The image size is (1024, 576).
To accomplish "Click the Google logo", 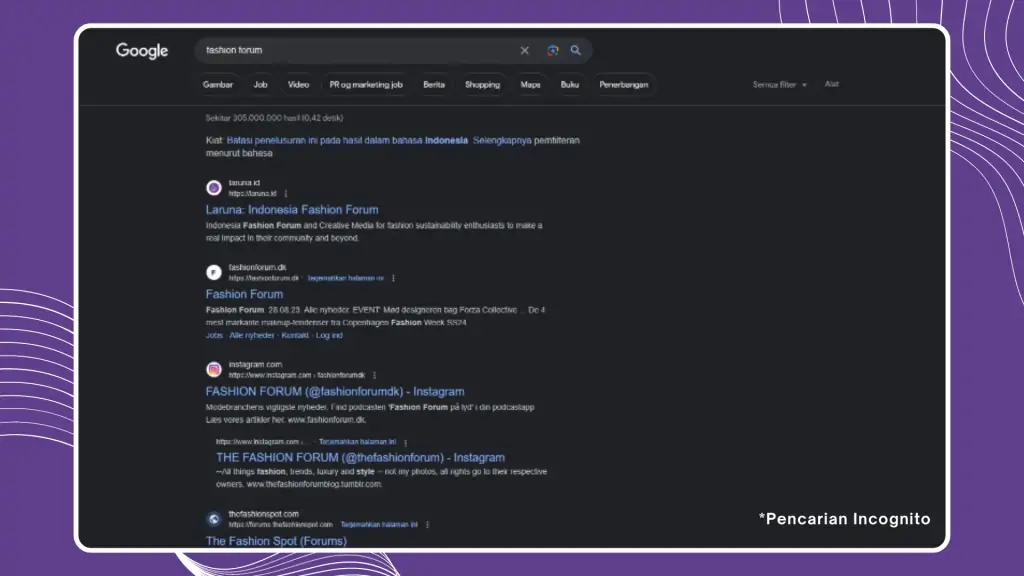I will click(x=142, y=51).
